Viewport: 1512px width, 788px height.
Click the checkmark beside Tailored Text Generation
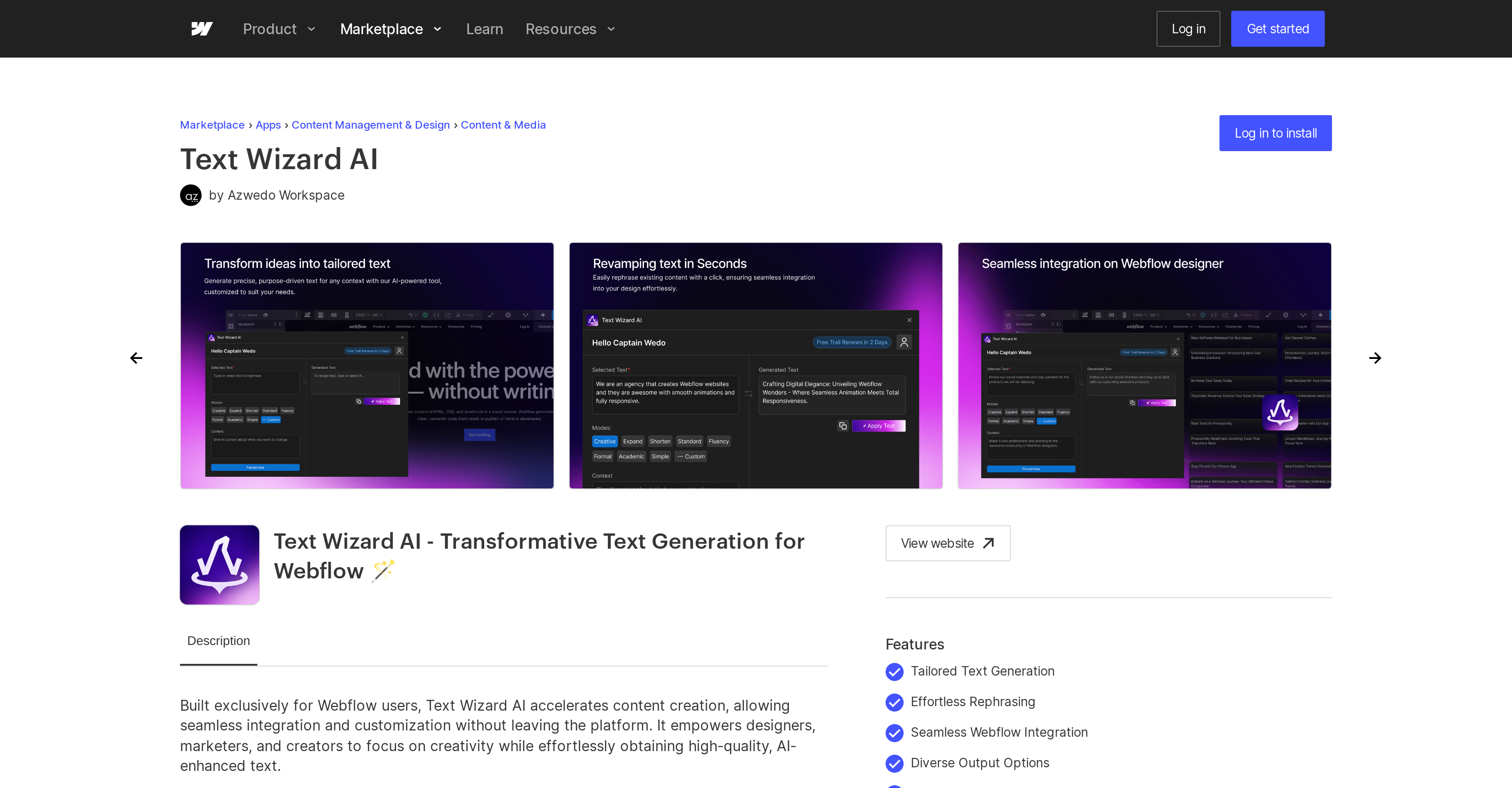pyautogui.click(x=895, y=672)
